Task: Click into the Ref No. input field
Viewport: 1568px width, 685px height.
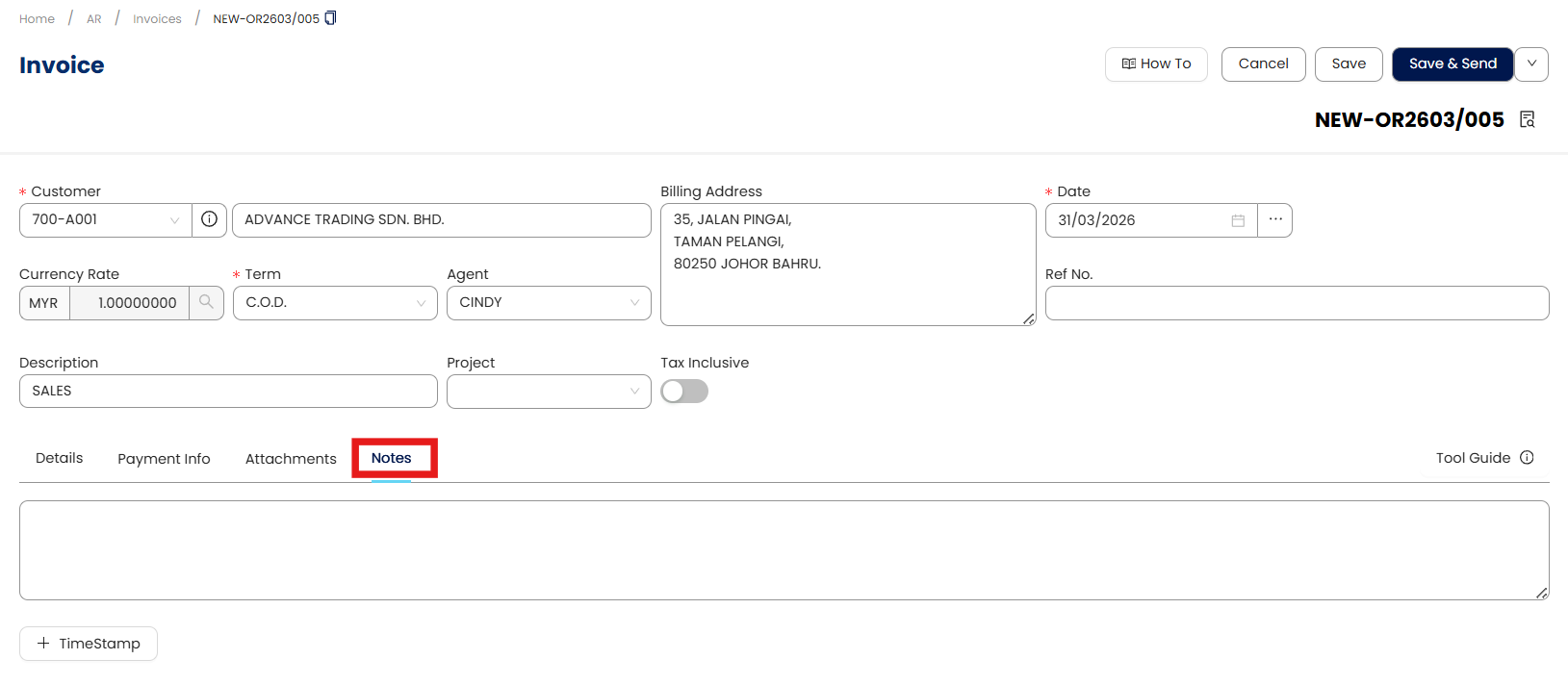Action: (x=1297, y=303)
